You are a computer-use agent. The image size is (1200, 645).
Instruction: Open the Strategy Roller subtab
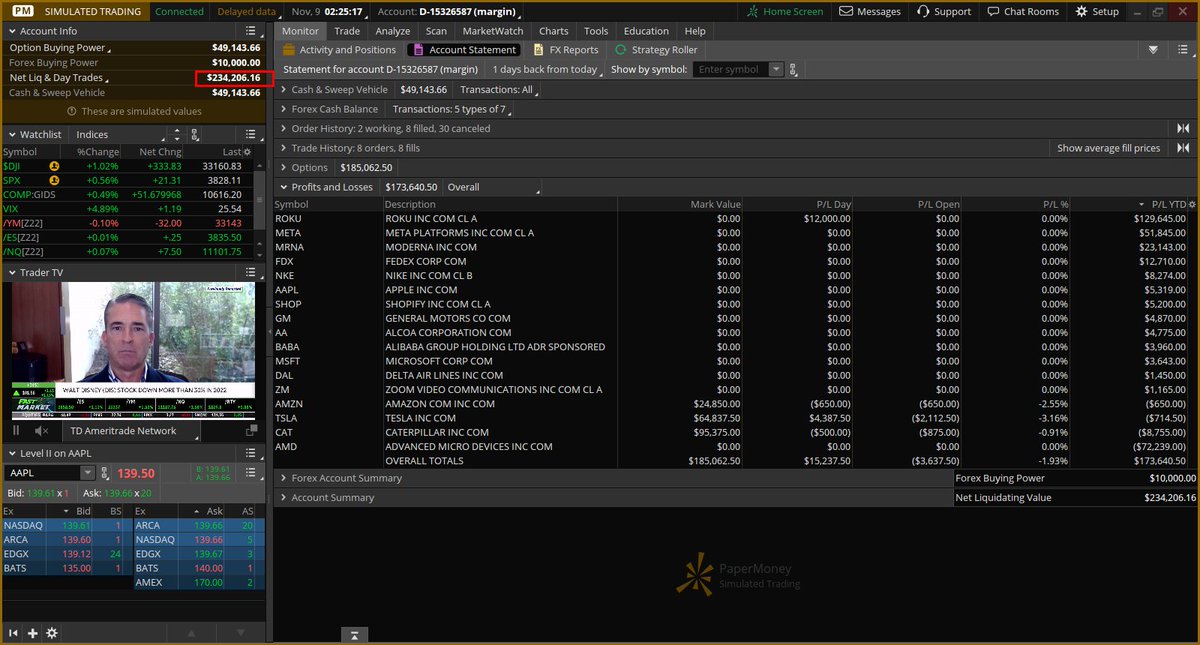click(x=655, y=49)
